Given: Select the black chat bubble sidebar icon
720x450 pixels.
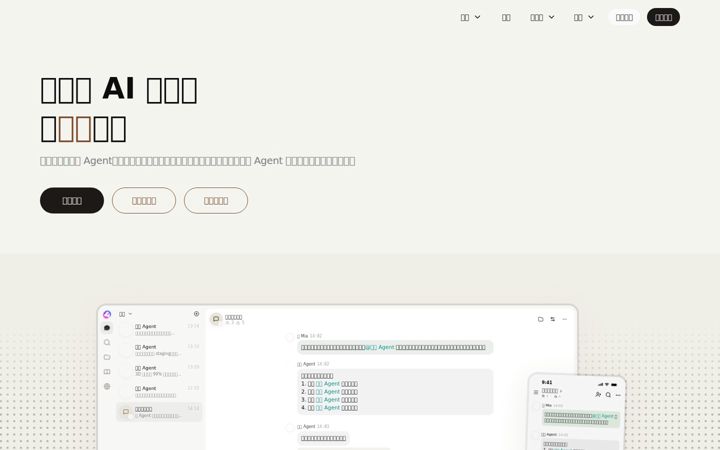Looking at the screenshot, I should pyautogui.click(x=107, y=328).
